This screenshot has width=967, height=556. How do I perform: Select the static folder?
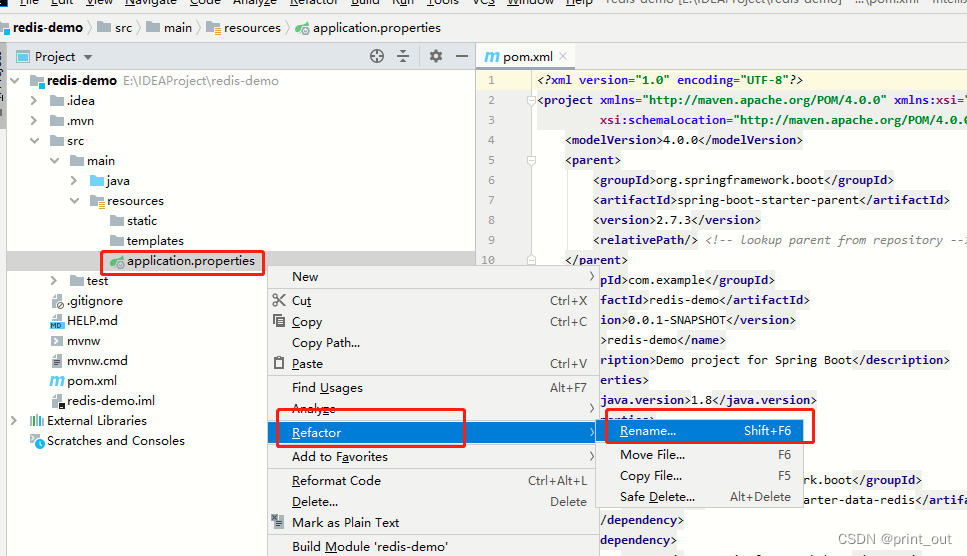142,221
